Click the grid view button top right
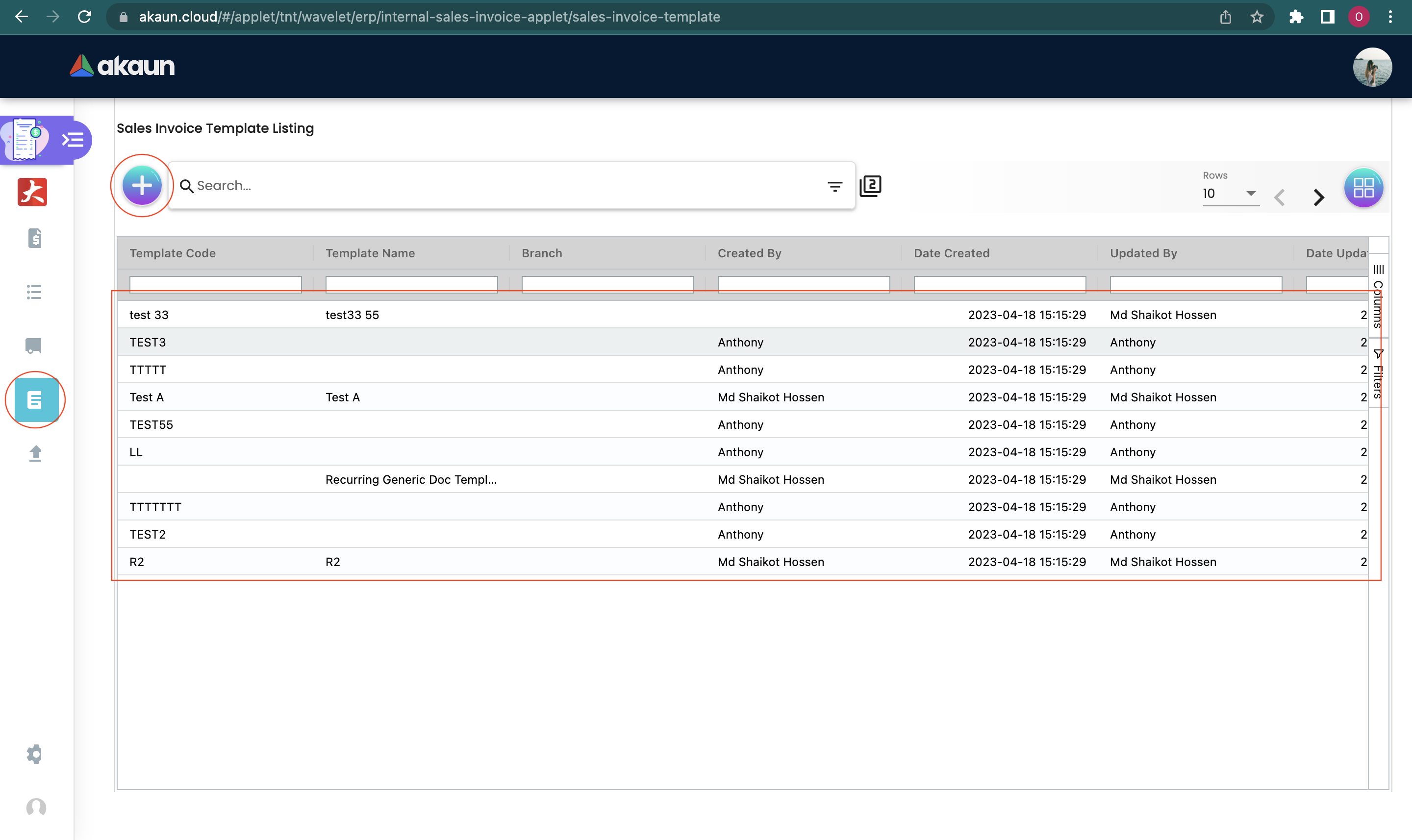Viewport: 1412px width, 840px height. click(x=1363, y=187)
